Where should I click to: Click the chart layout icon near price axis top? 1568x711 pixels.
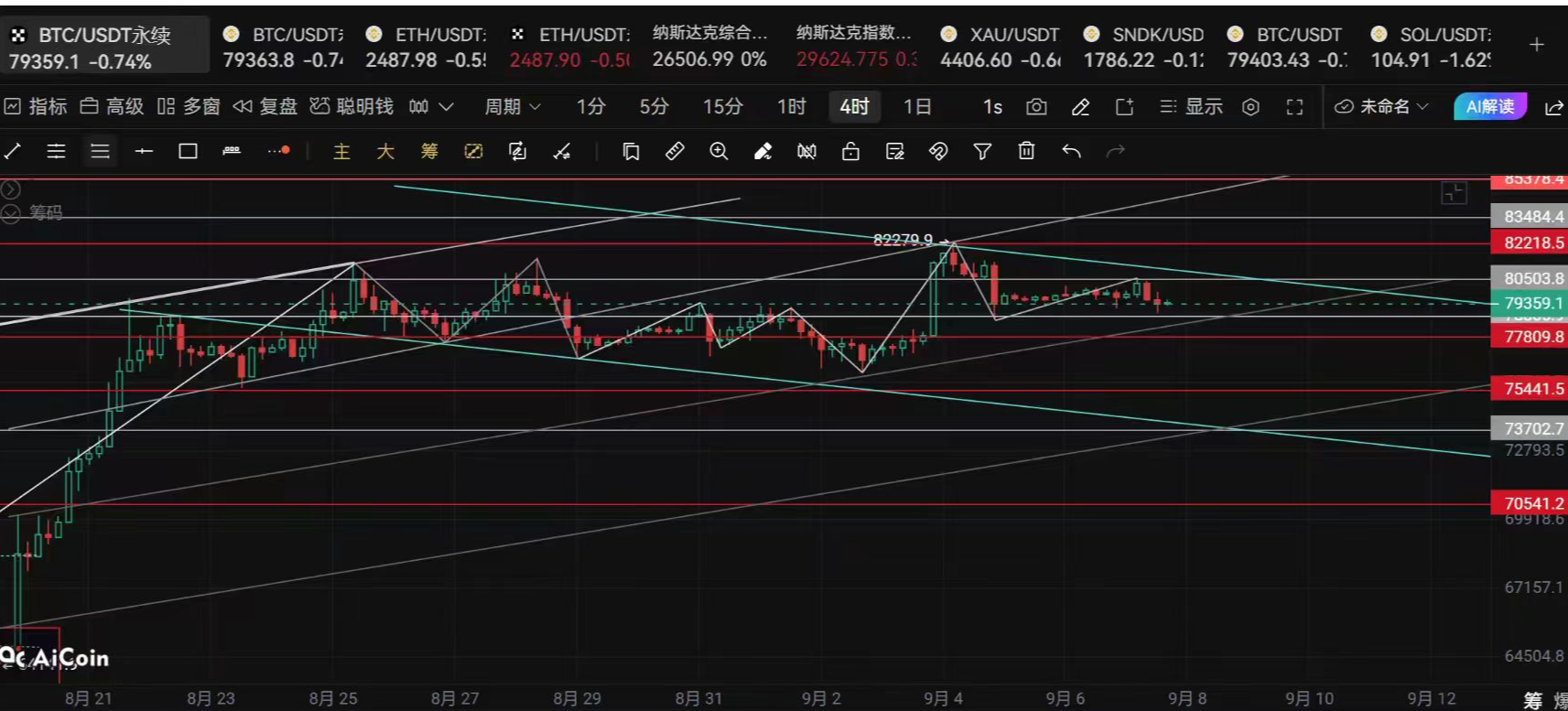[1454, 193]
